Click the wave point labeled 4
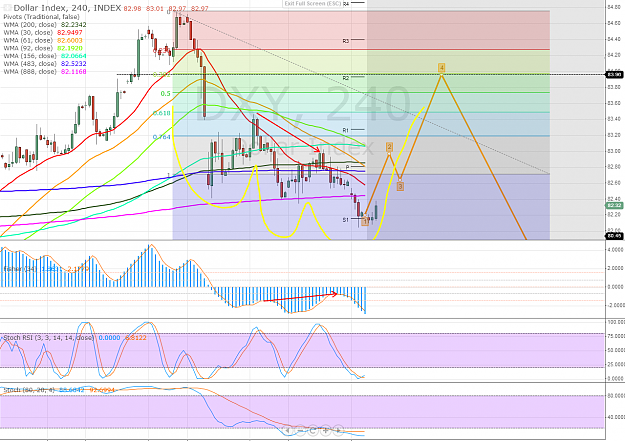 click(441, 67)
